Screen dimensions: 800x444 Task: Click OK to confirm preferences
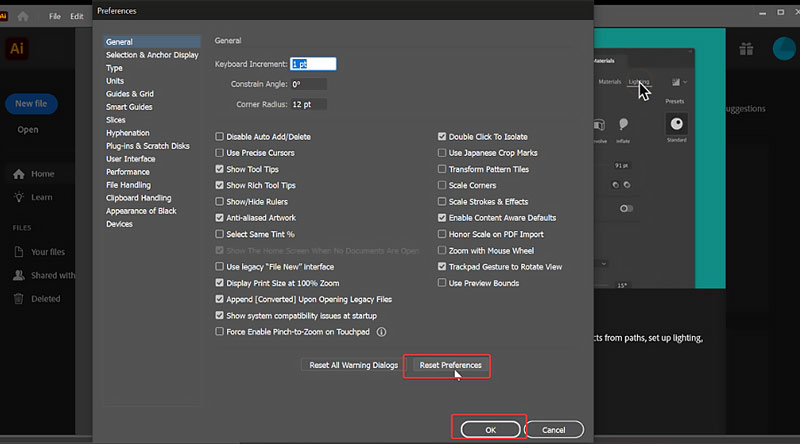click(490, 429)
